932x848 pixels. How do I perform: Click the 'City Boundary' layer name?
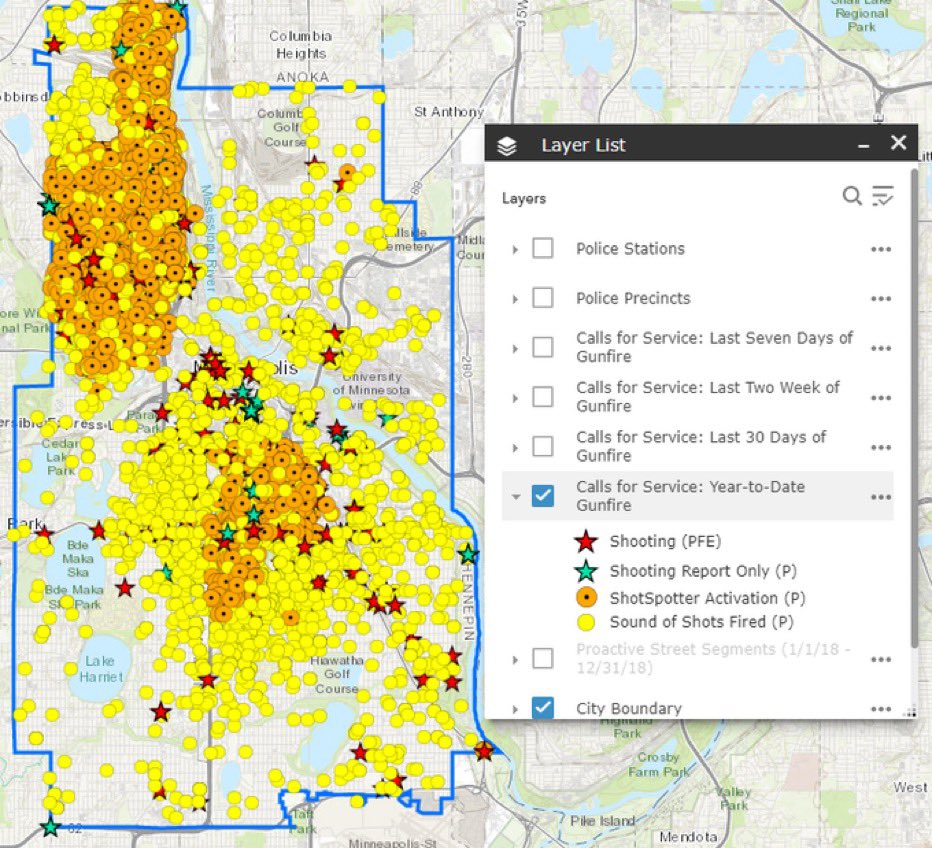[629, 708]
